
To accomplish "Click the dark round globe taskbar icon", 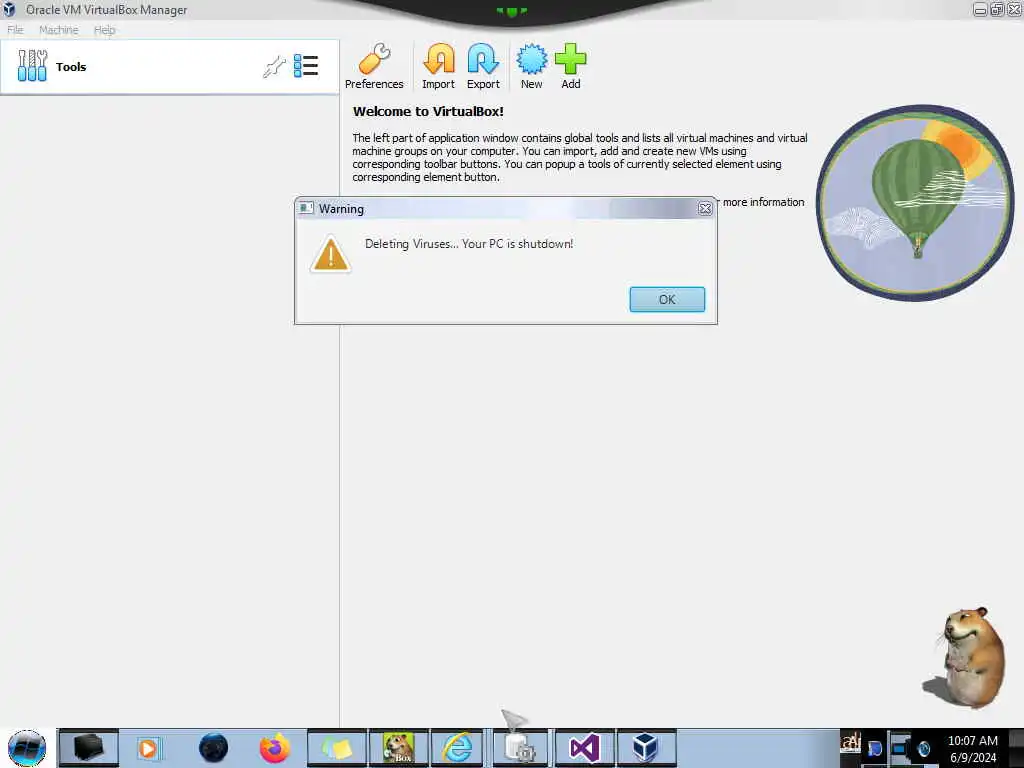I will 214,748.
